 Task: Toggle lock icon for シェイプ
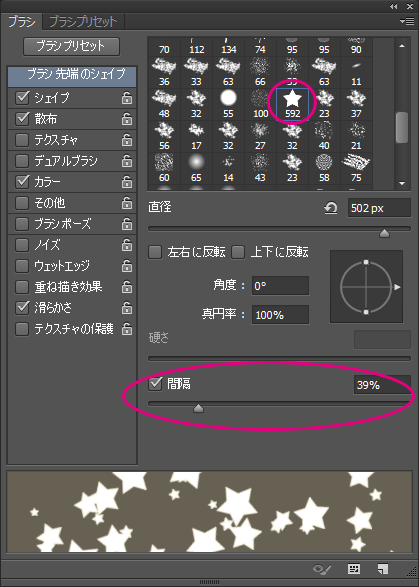(x=127, y=98)
